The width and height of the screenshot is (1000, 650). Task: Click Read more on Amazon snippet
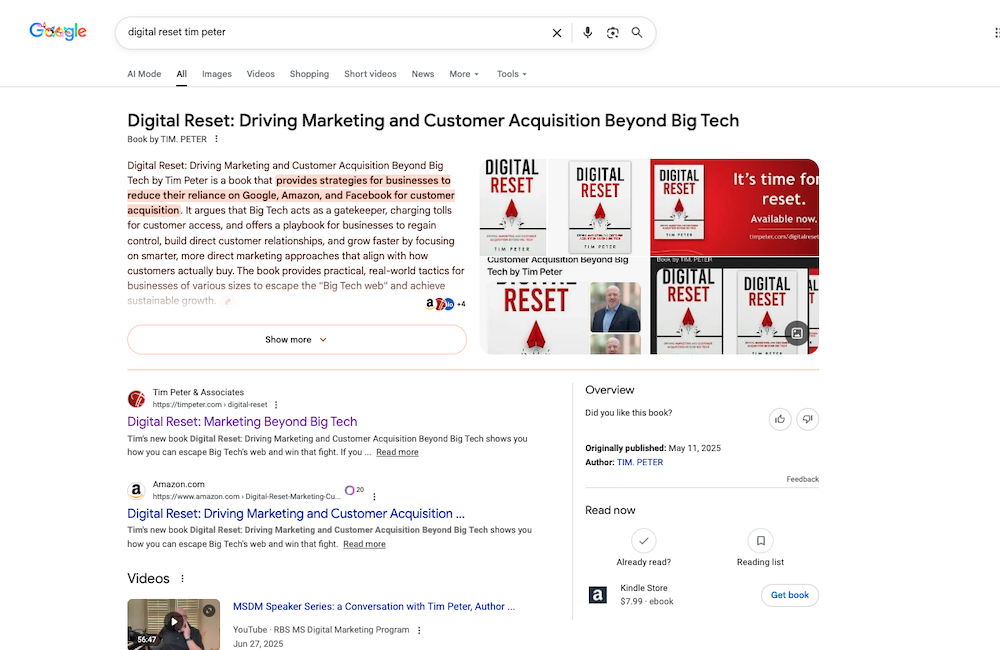[364, 544]
